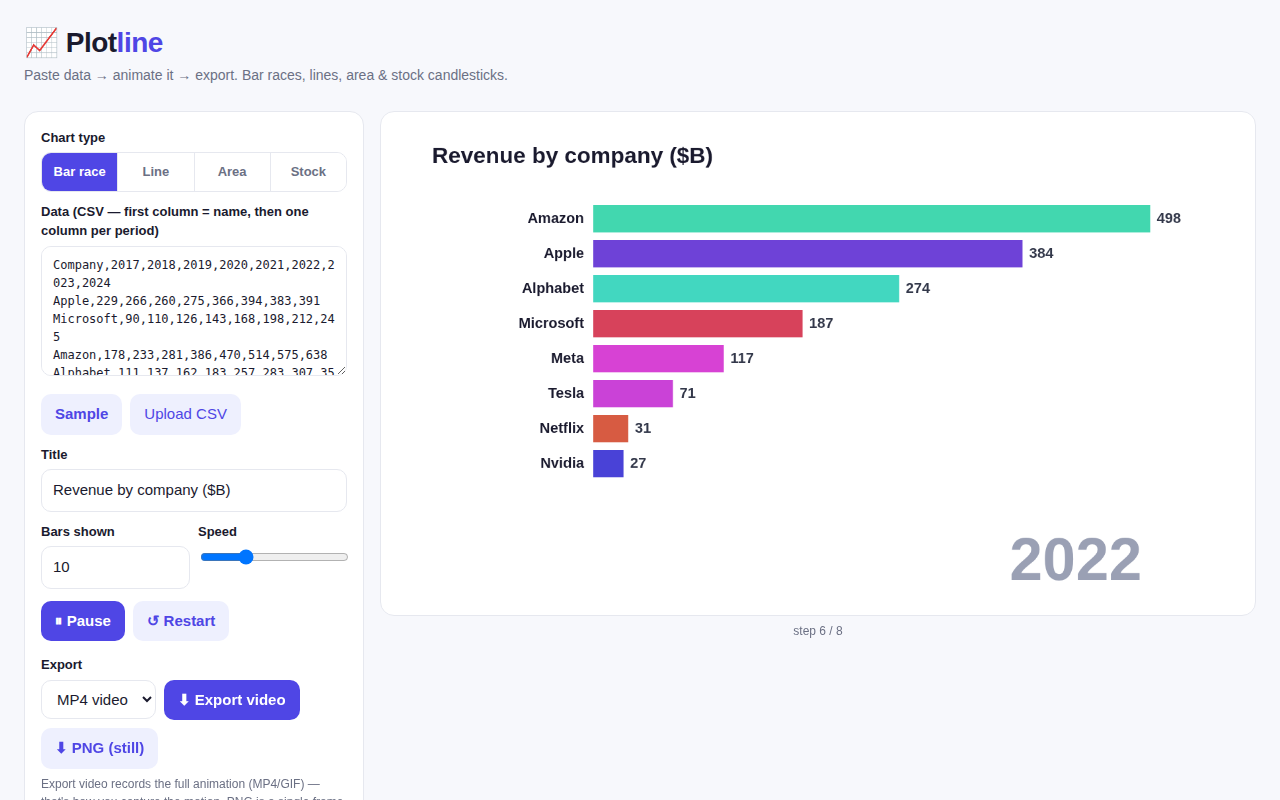
Task: Click the Export video button
Action: point(232,700)
